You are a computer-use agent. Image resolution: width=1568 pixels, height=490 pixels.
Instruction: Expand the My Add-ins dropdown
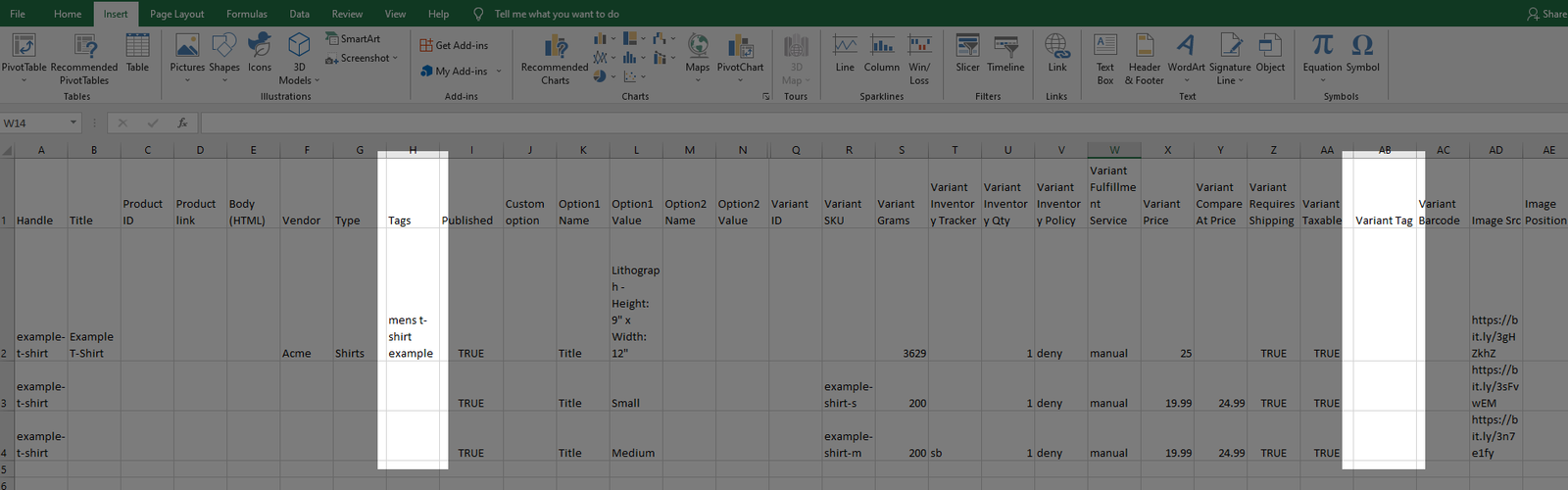[x=498, y=72]
